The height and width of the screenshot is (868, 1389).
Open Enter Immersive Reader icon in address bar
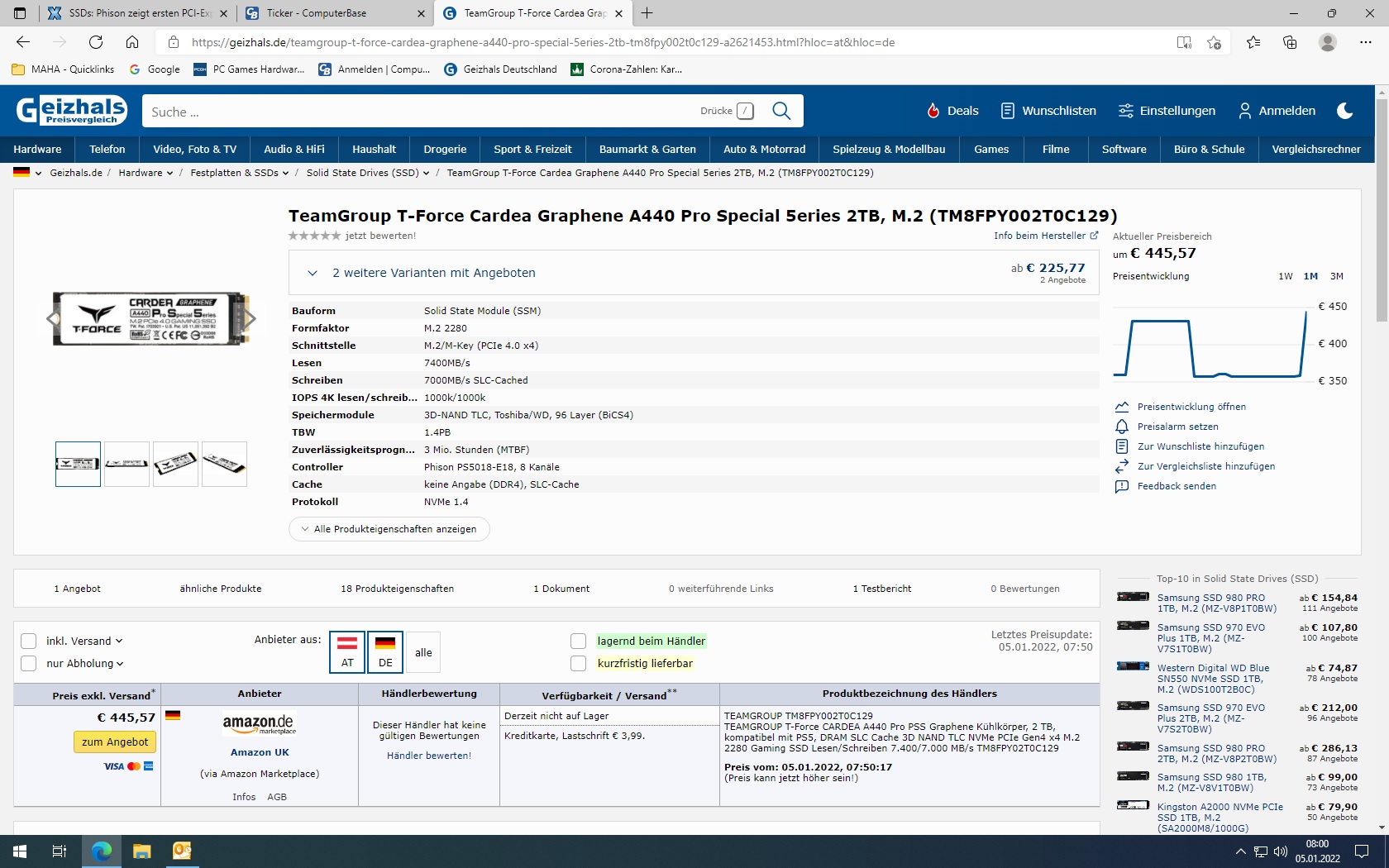(1184, 42)
